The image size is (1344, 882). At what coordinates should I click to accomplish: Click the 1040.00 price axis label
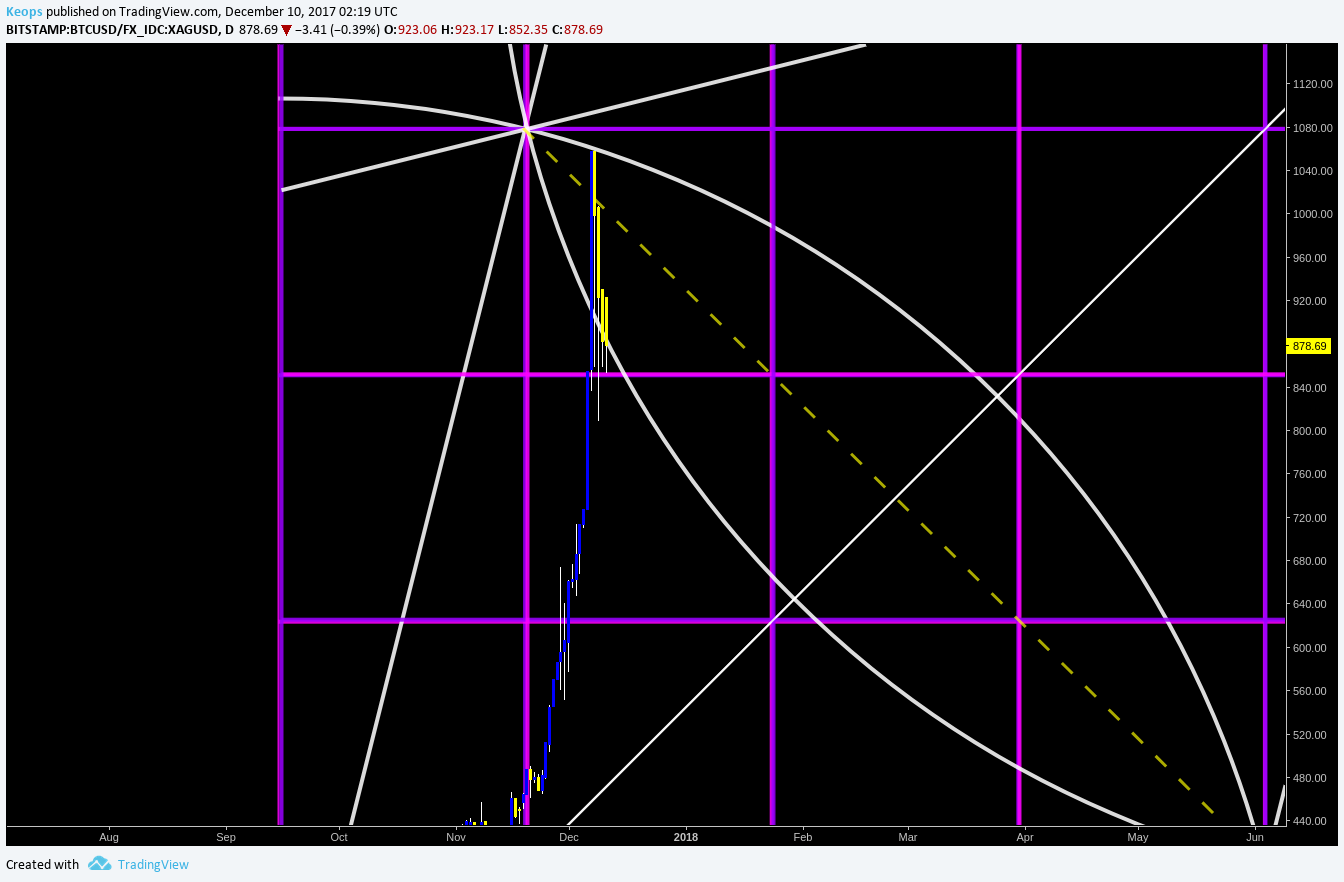(1312, 171)
